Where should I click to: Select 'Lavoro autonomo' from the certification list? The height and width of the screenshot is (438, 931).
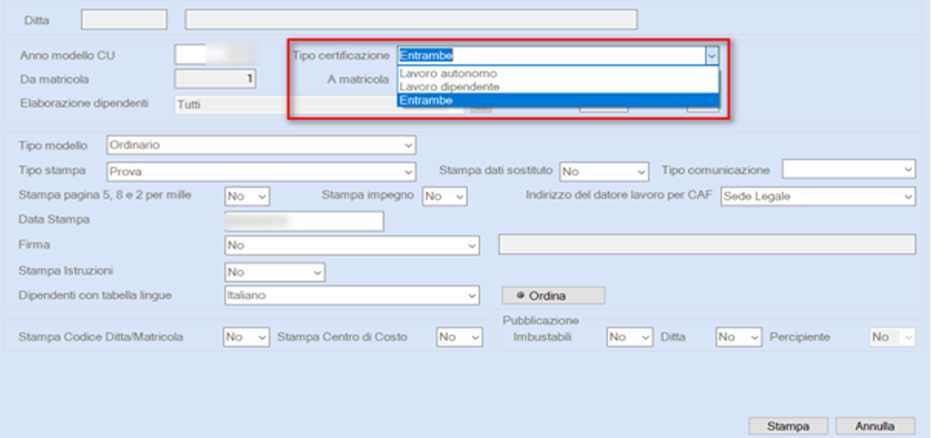(x=558, y=74)
